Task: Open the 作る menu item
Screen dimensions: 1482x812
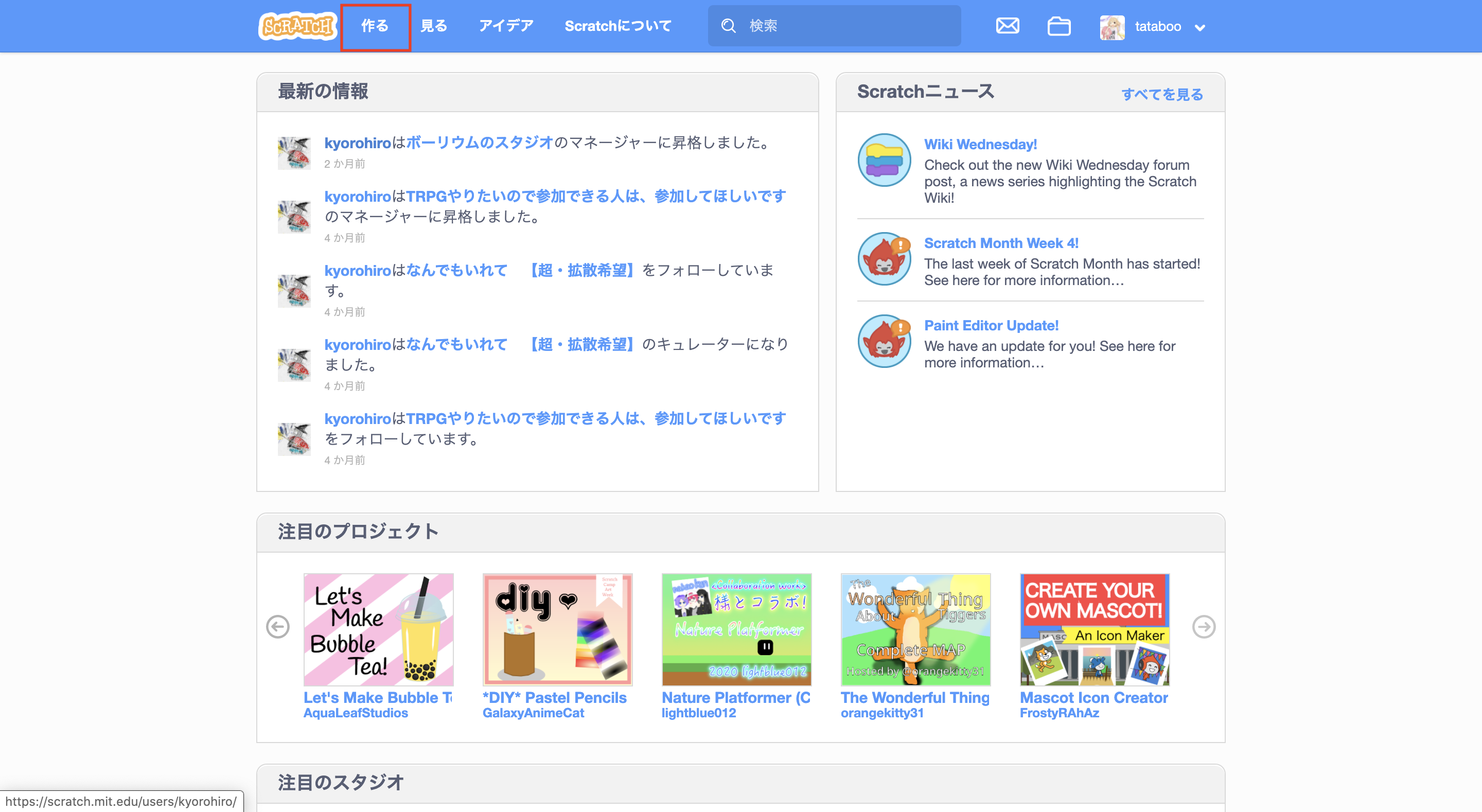Action: pyautogui.click(x=375, y=26)
